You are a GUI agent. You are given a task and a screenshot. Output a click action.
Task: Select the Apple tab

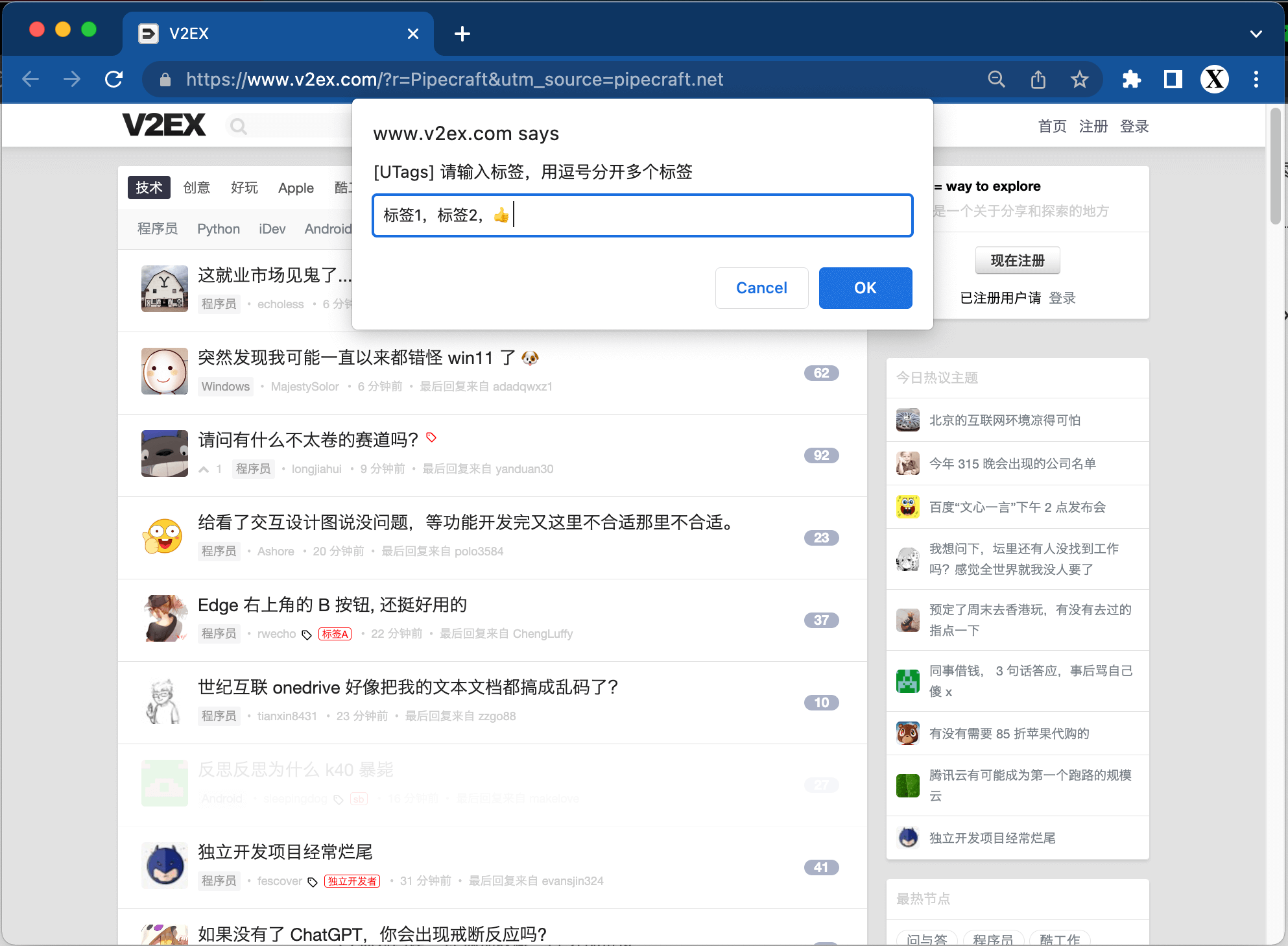coord(296,188)
